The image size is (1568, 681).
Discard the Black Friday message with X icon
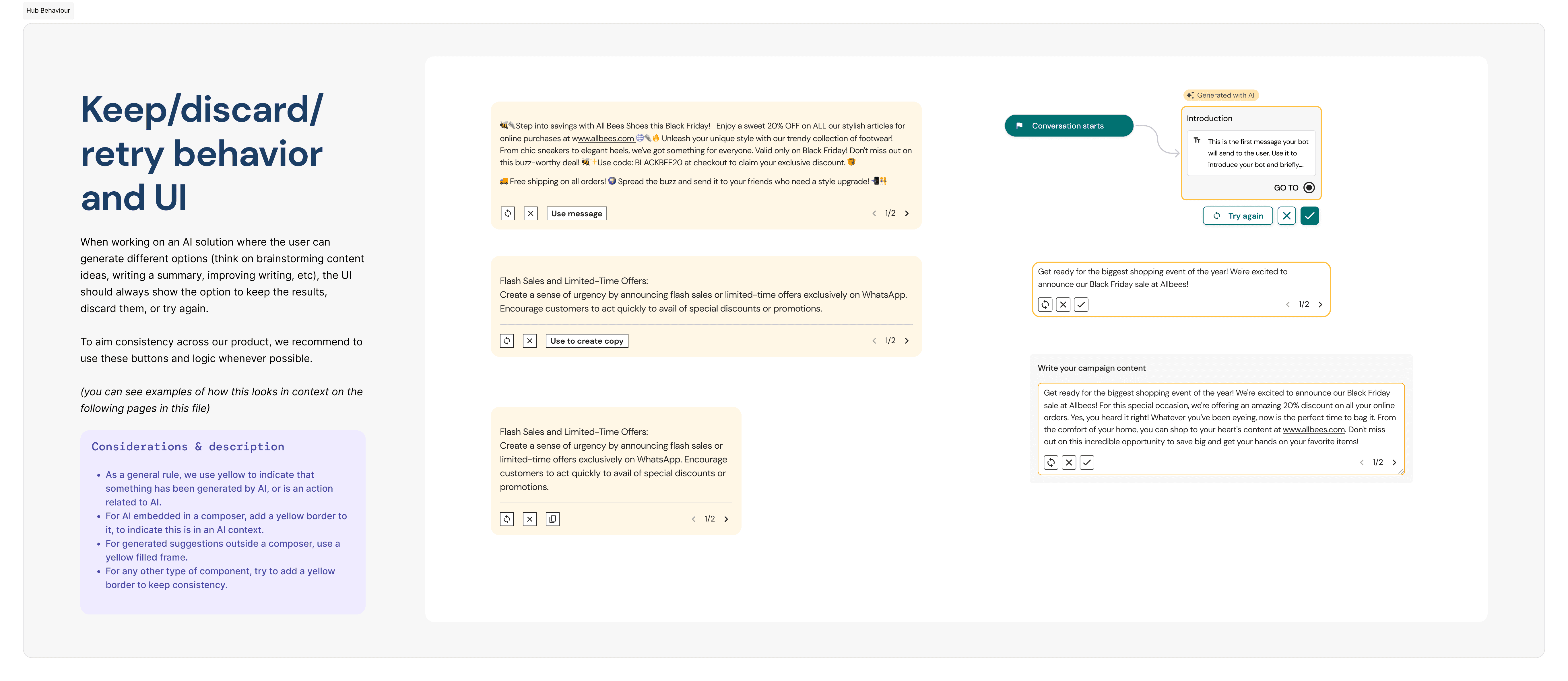(x=531, y=214)
